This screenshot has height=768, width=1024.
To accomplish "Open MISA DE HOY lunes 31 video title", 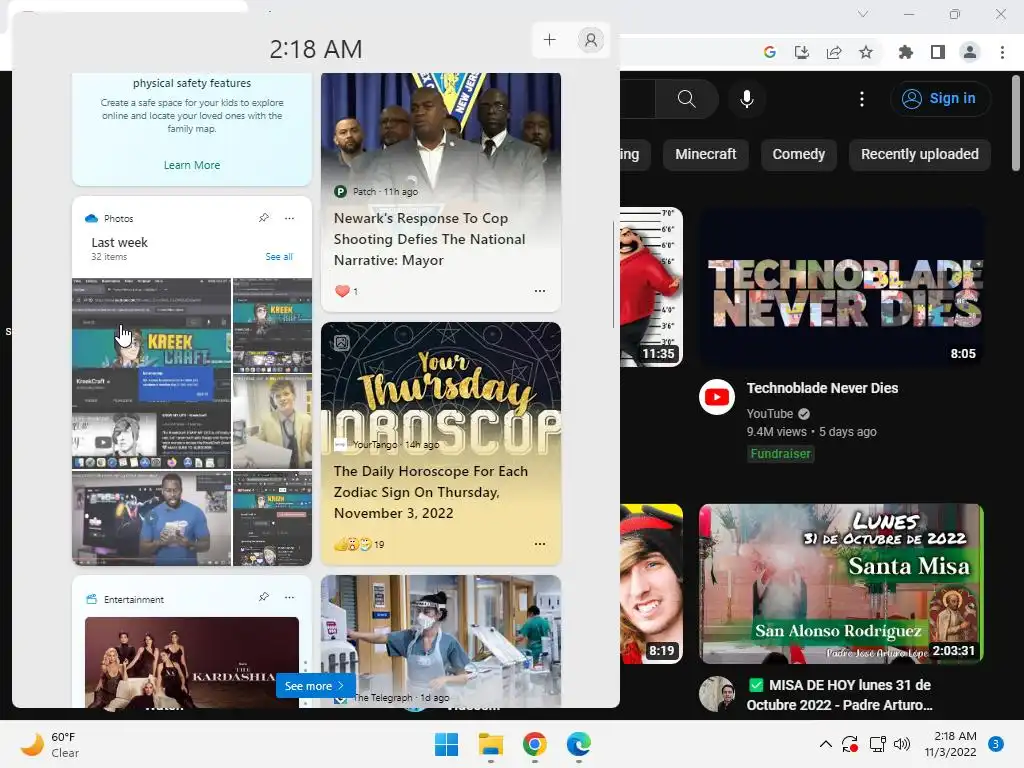I will click(x=840, y=695).
